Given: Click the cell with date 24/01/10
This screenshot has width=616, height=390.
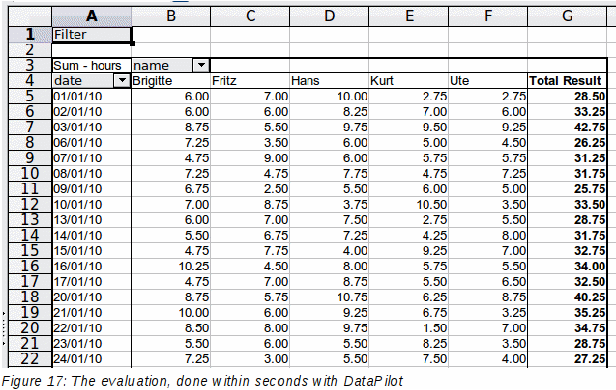Looking at the screenshot, I should point(92,359).
